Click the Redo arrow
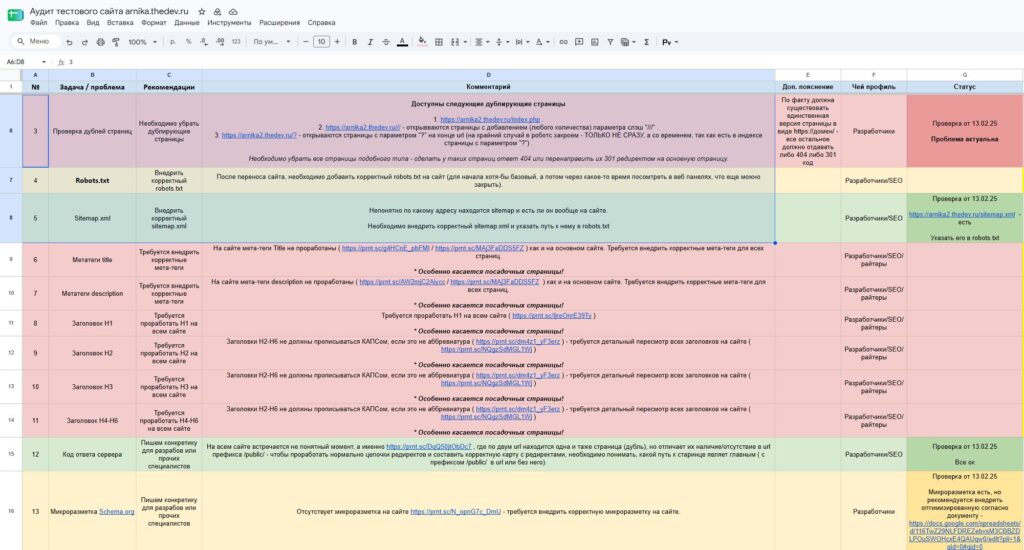Image resolution: width=1024 pixels, height=550 pixels. [85, 42]
